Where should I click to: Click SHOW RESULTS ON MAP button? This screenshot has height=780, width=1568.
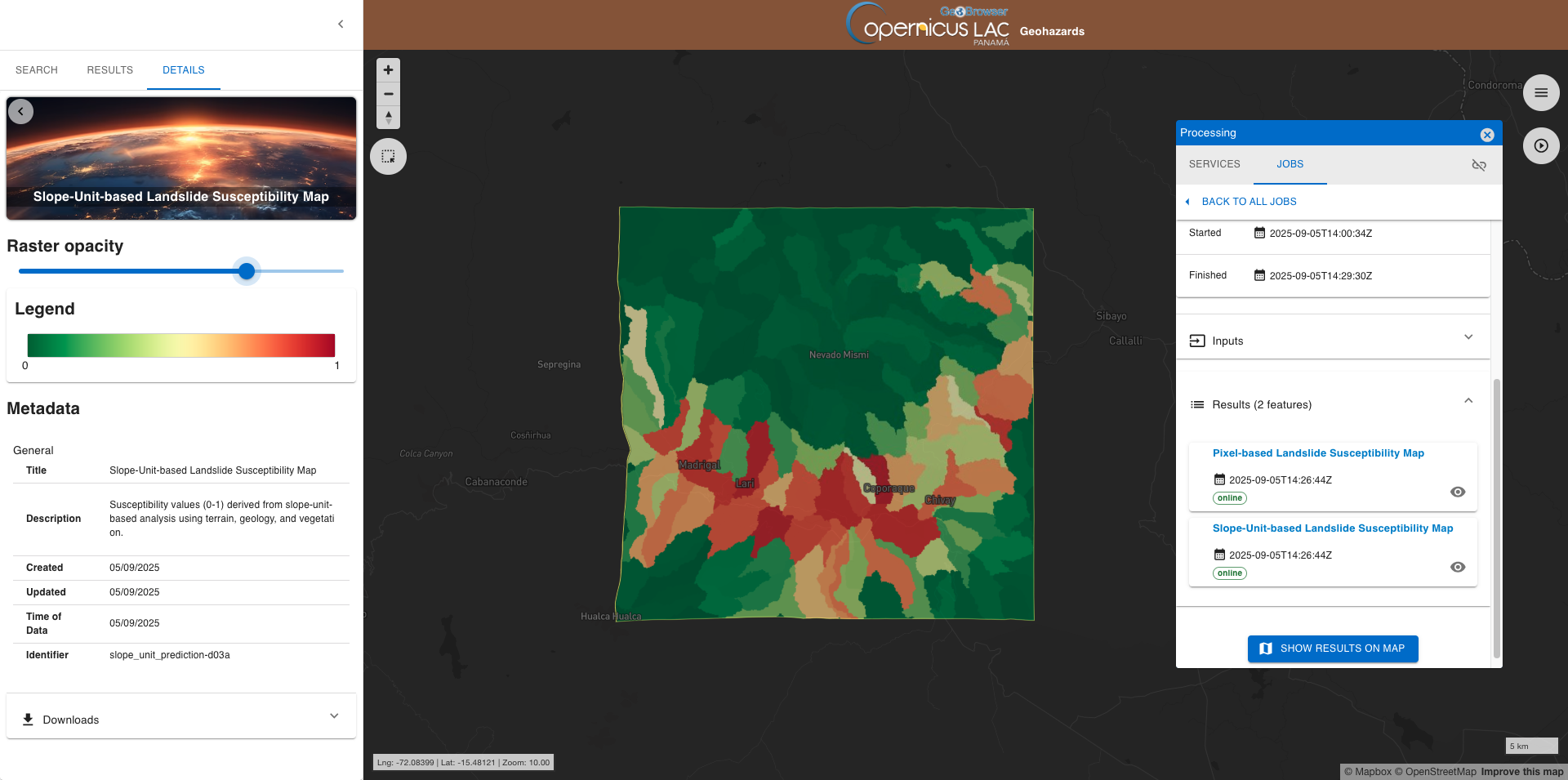pos(1332,649)
